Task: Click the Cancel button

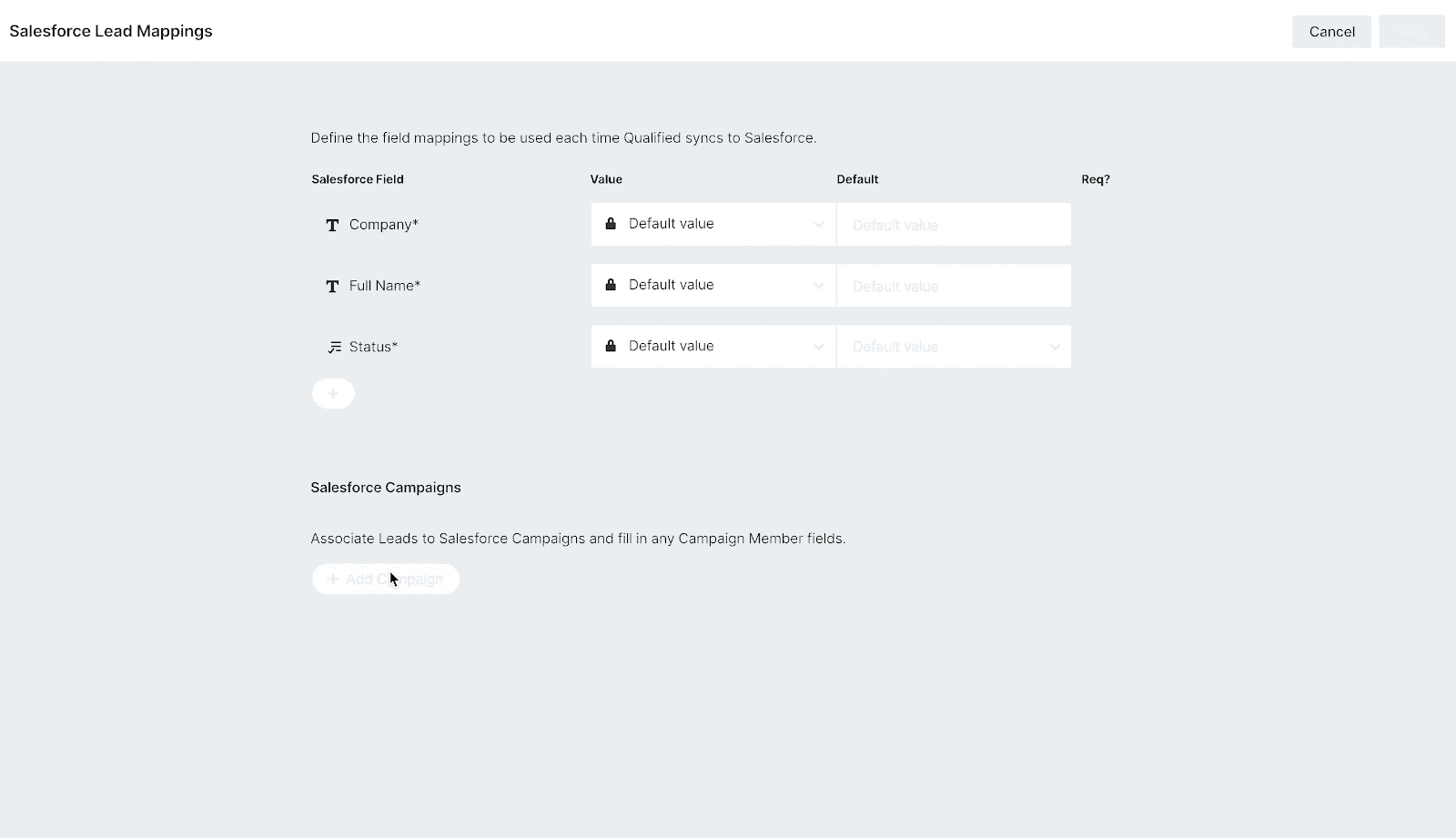Action: [x=1331, y=31]
